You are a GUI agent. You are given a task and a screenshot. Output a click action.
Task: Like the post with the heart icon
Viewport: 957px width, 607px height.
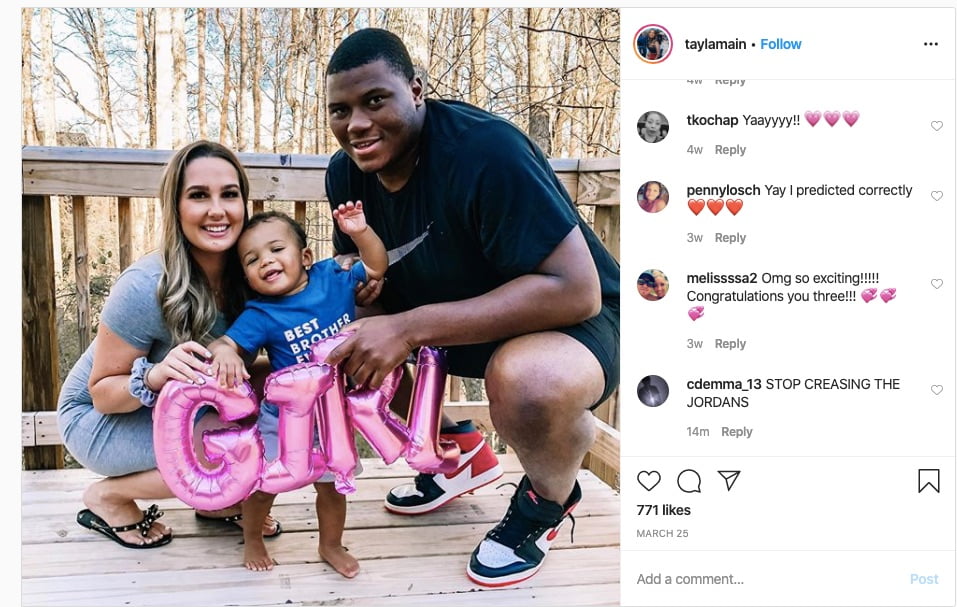(x=648, y=481)
